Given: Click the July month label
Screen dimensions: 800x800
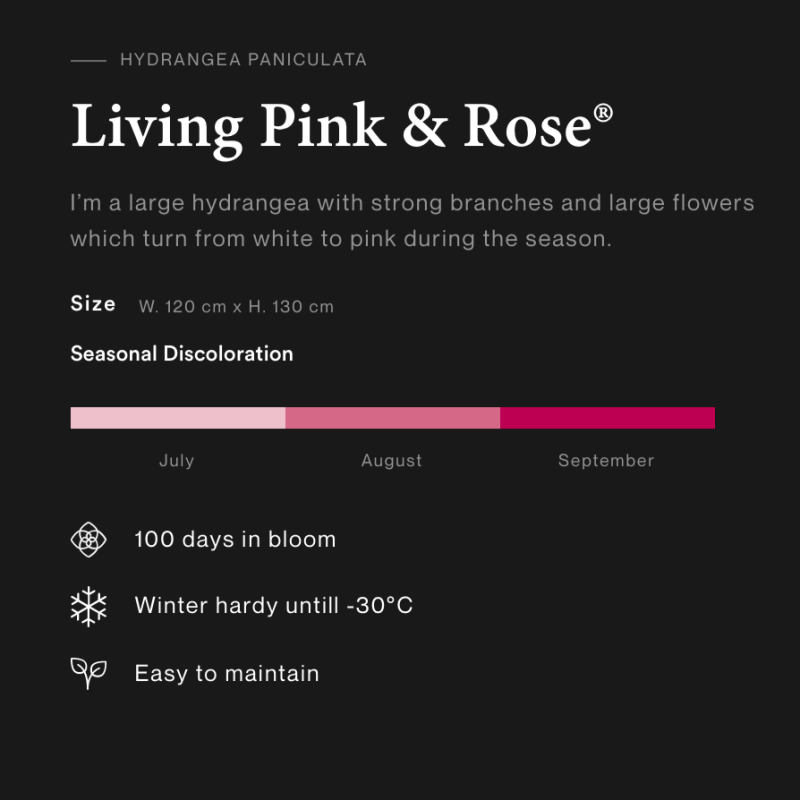Looking at the screenshot, I should pyautogui.click(x=177, y=461).
